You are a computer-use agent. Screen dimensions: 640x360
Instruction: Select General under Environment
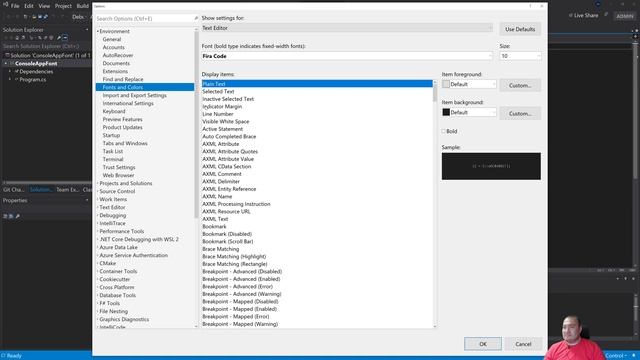pyautogui.click(x=112, y=39)
